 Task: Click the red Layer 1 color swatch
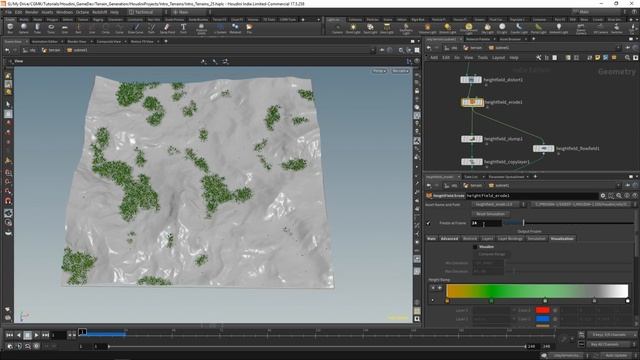point(542,310)
